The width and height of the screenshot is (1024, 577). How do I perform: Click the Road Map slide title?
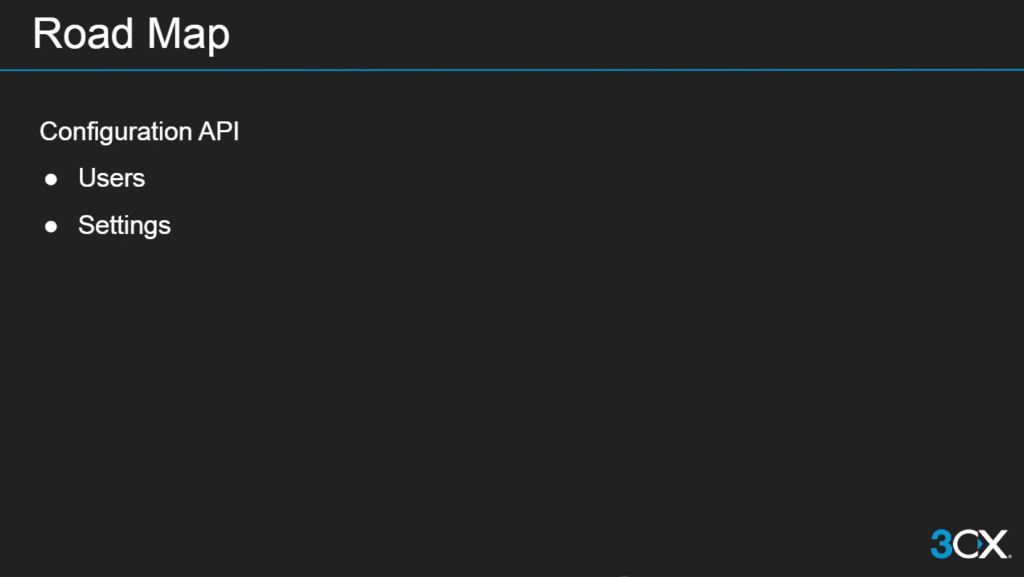click(131, 34)
